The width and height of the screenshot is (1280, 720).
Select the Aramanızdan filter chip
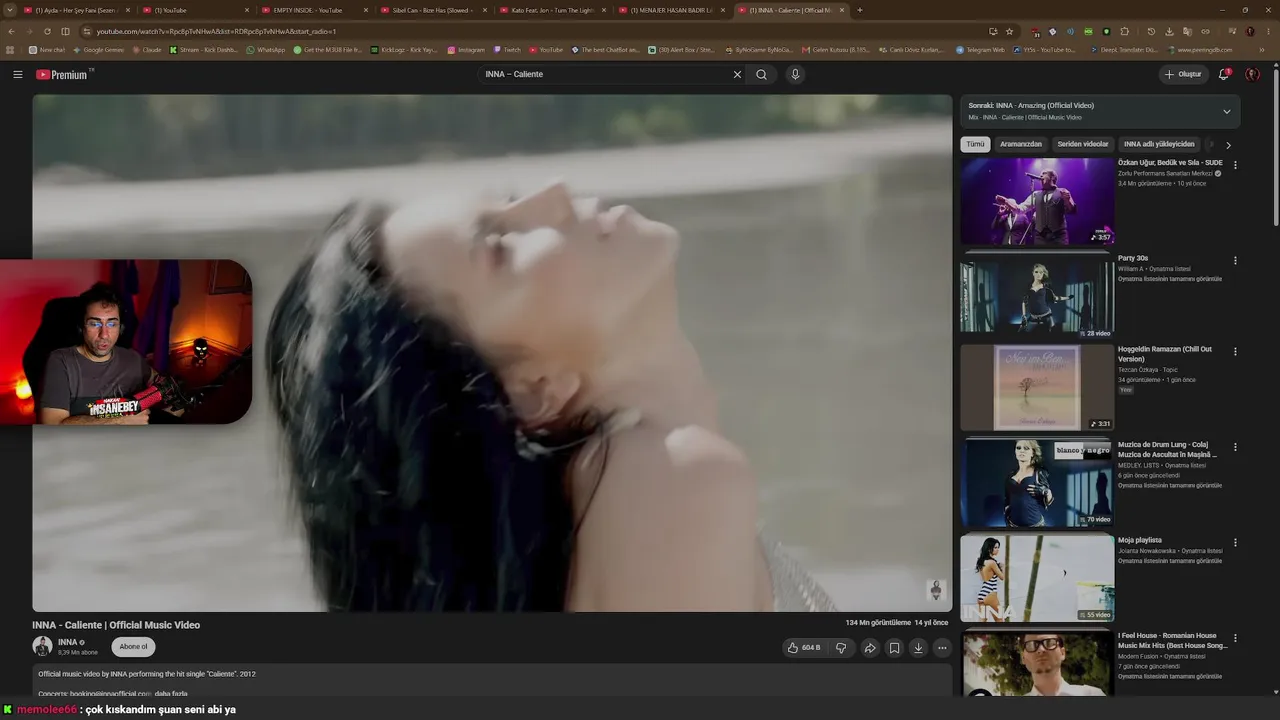point(1021,144)
